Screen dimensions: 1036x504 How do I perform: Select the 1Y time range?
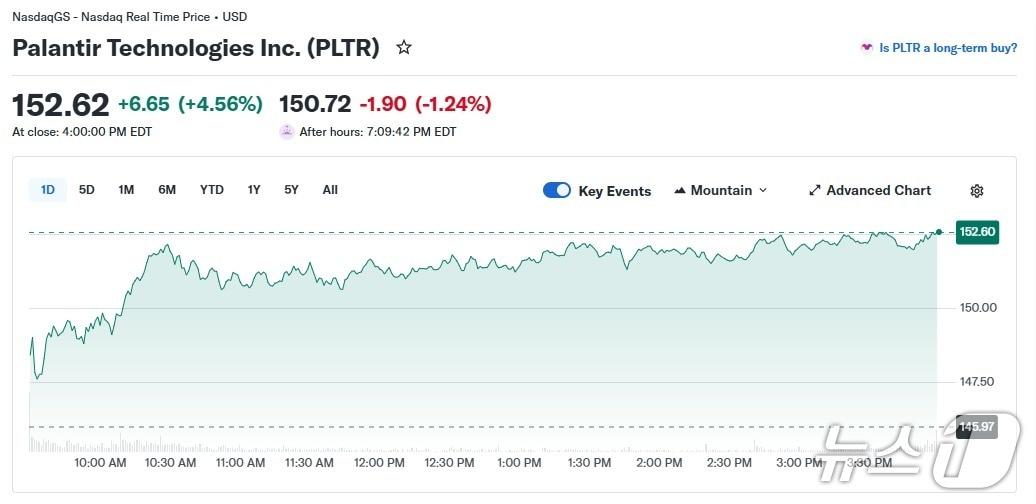254,189
